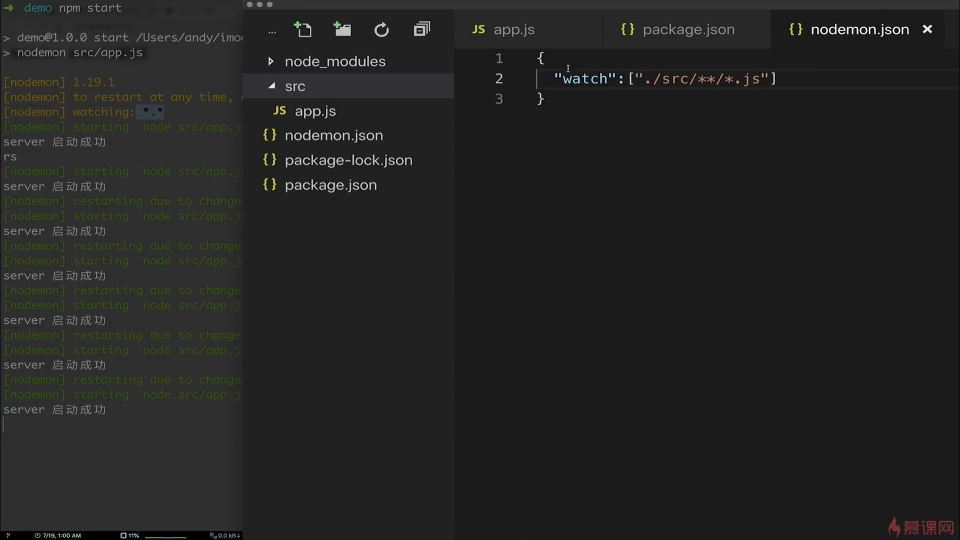Click the terminal's empty prompt line
This screenshot has height=540, width=960.
(60, 425)
